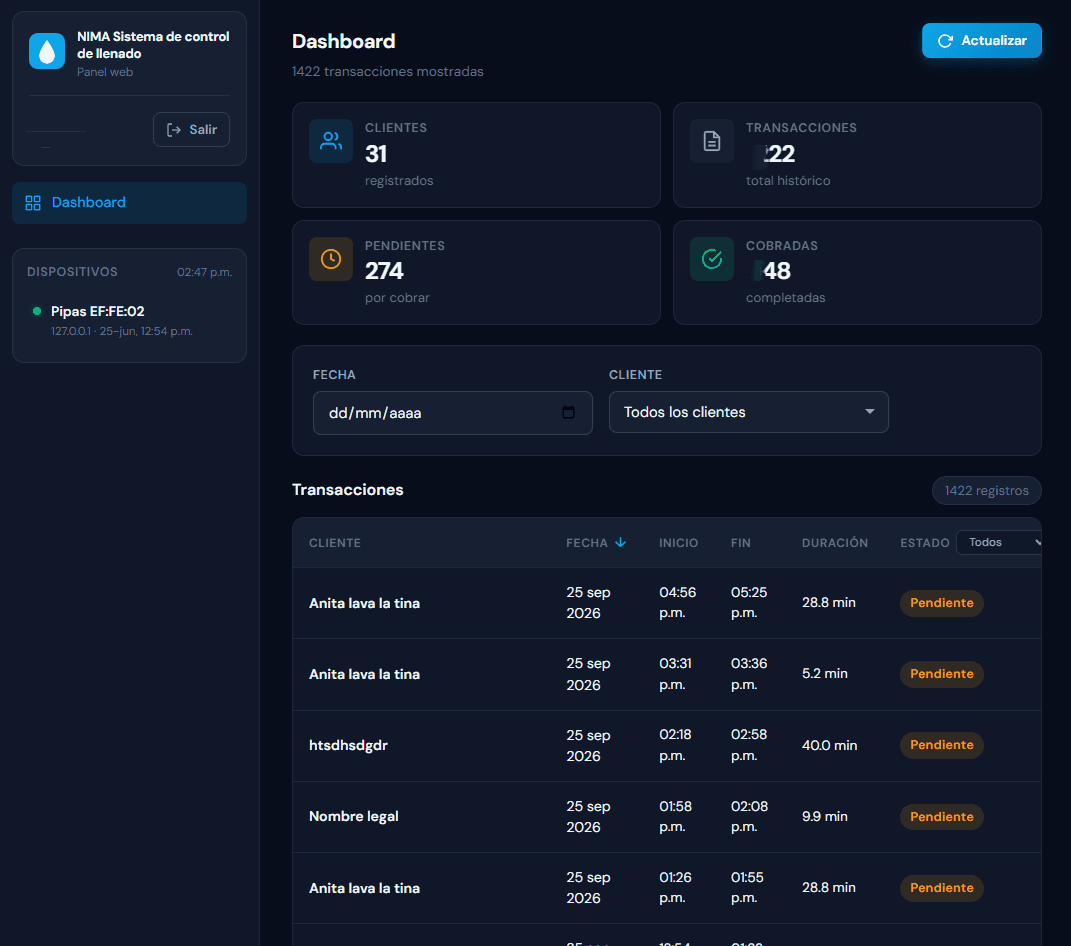
Task: Click the 04:56 p.m. start time cell
Action: click(x=678, y=602)
